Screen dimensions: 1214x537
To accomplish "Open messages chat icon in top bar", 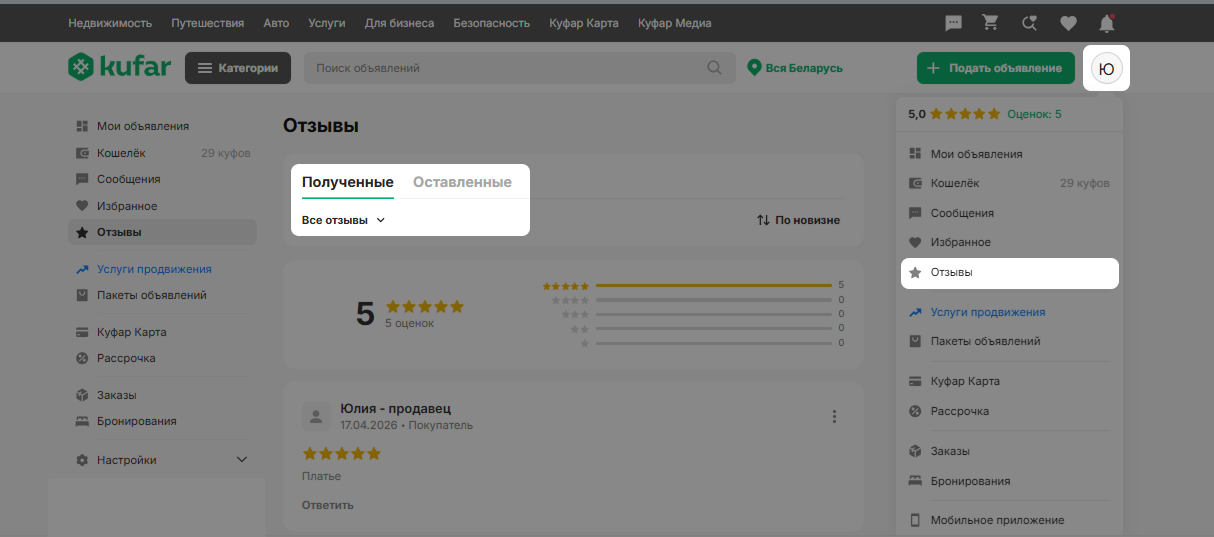I will [954, 22].
